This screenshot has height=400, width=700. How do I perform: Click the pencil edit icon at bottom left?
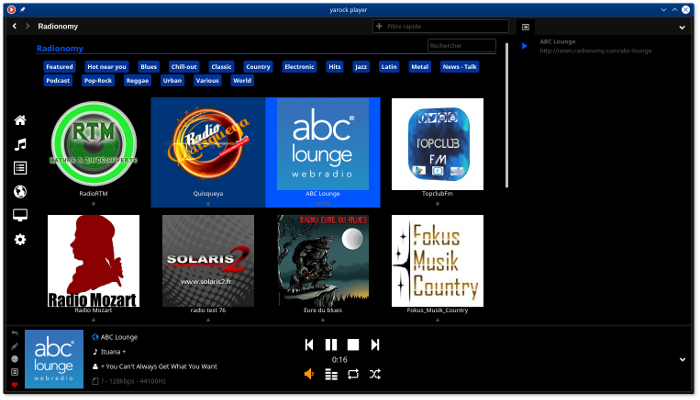pyautogui.click(x=15, y=346)
